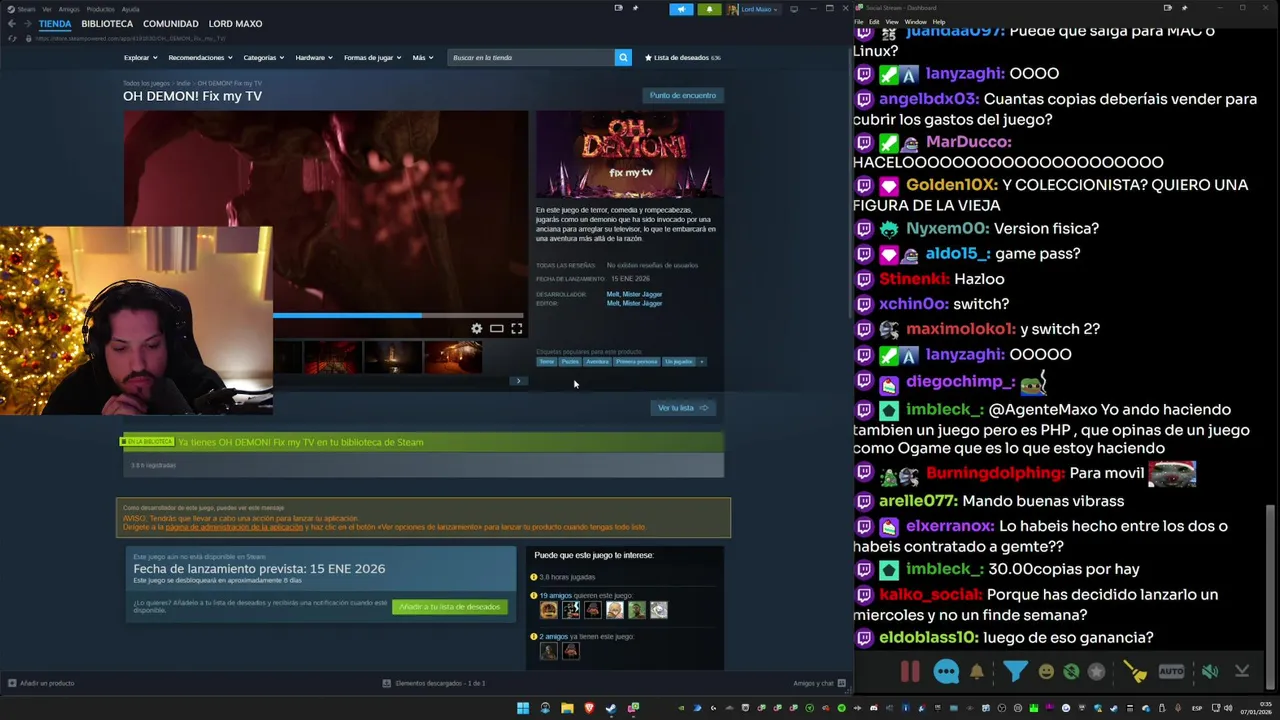Toggle the green muted speaker icon
The height and width of the screenshot is (720, 1280).
click(x=1210, y=672)
